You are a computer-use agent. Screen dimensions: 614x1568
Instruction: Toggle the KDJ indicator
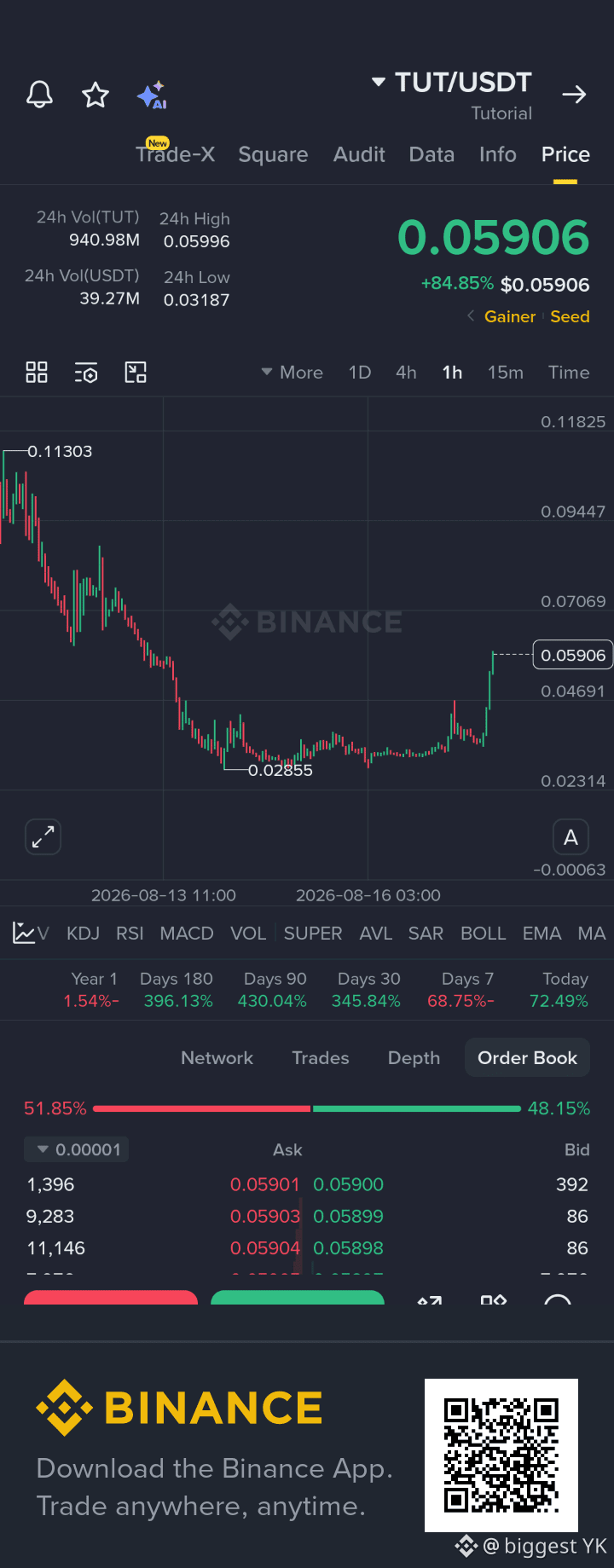coord(83,934)
